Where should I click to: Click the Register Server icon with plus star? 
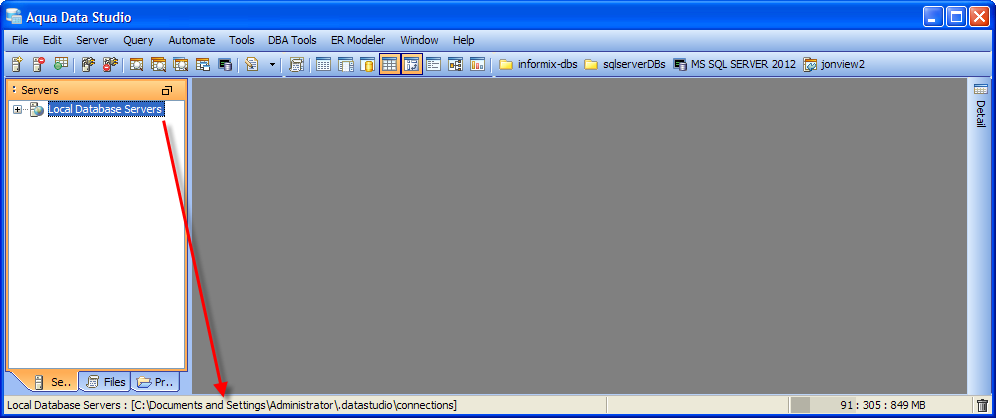17,64
